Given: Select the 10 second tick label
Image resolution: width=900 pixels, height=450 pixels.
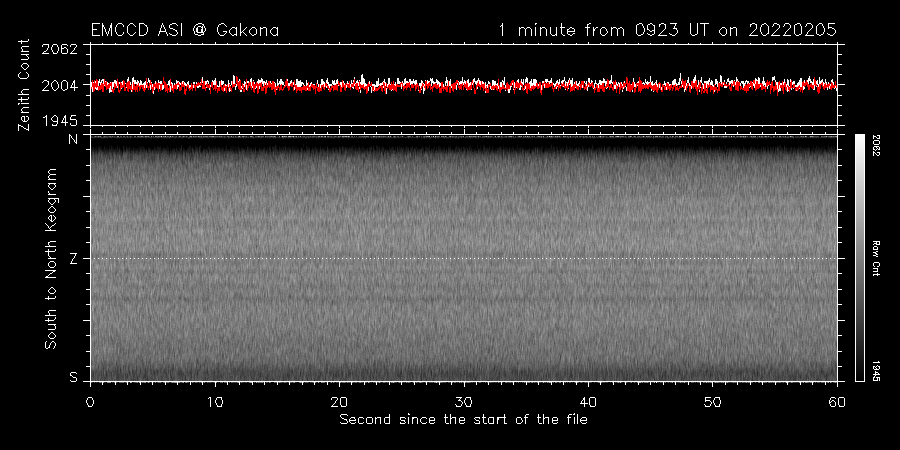Looking at the screenshot, I should coord(214,401).
